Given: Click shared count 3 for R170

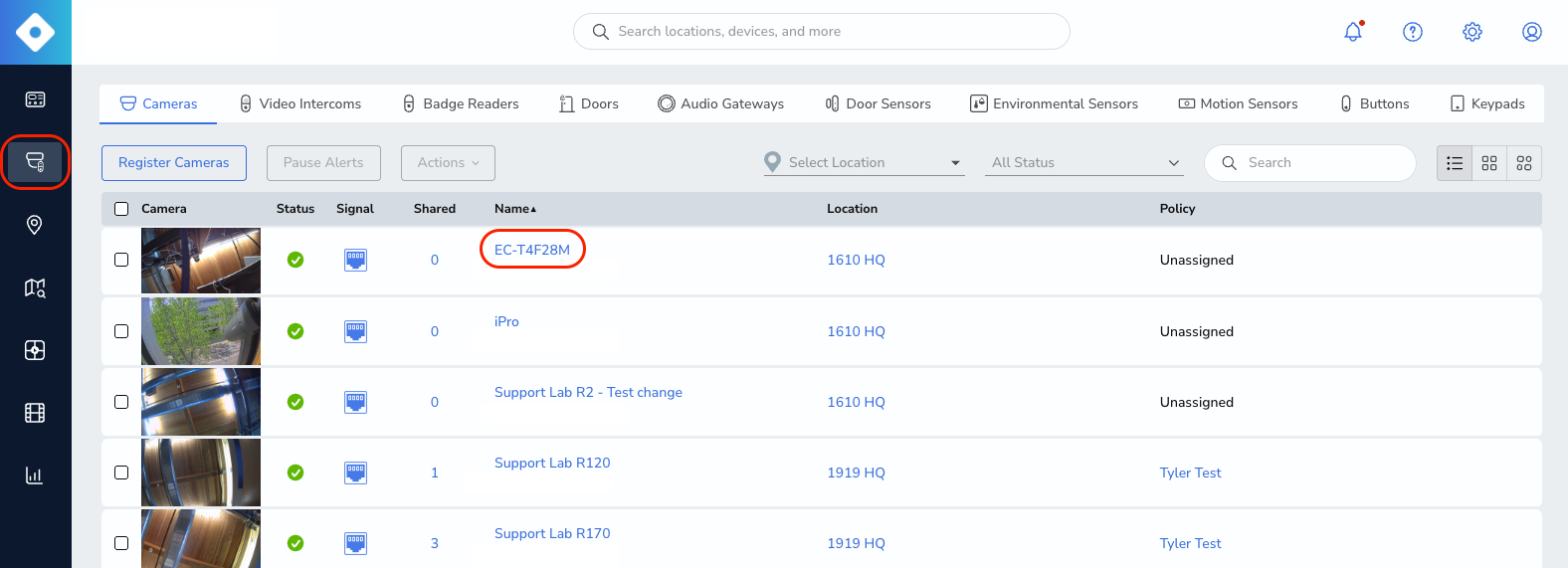Looking at the screenshot, I should tap(434, 543).
